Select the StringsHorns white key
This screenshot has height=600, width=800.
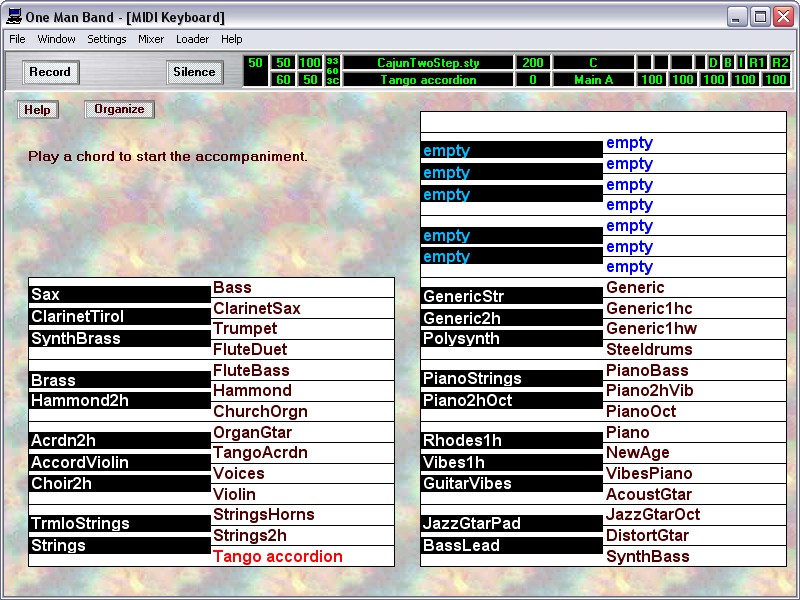click(x=303, y=515)
